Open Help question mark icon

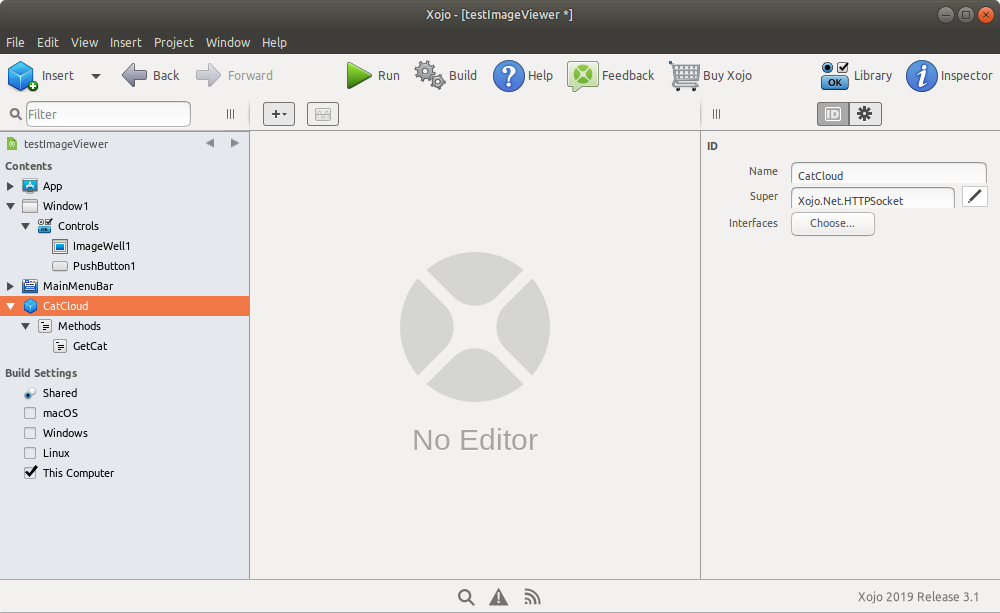508,76
